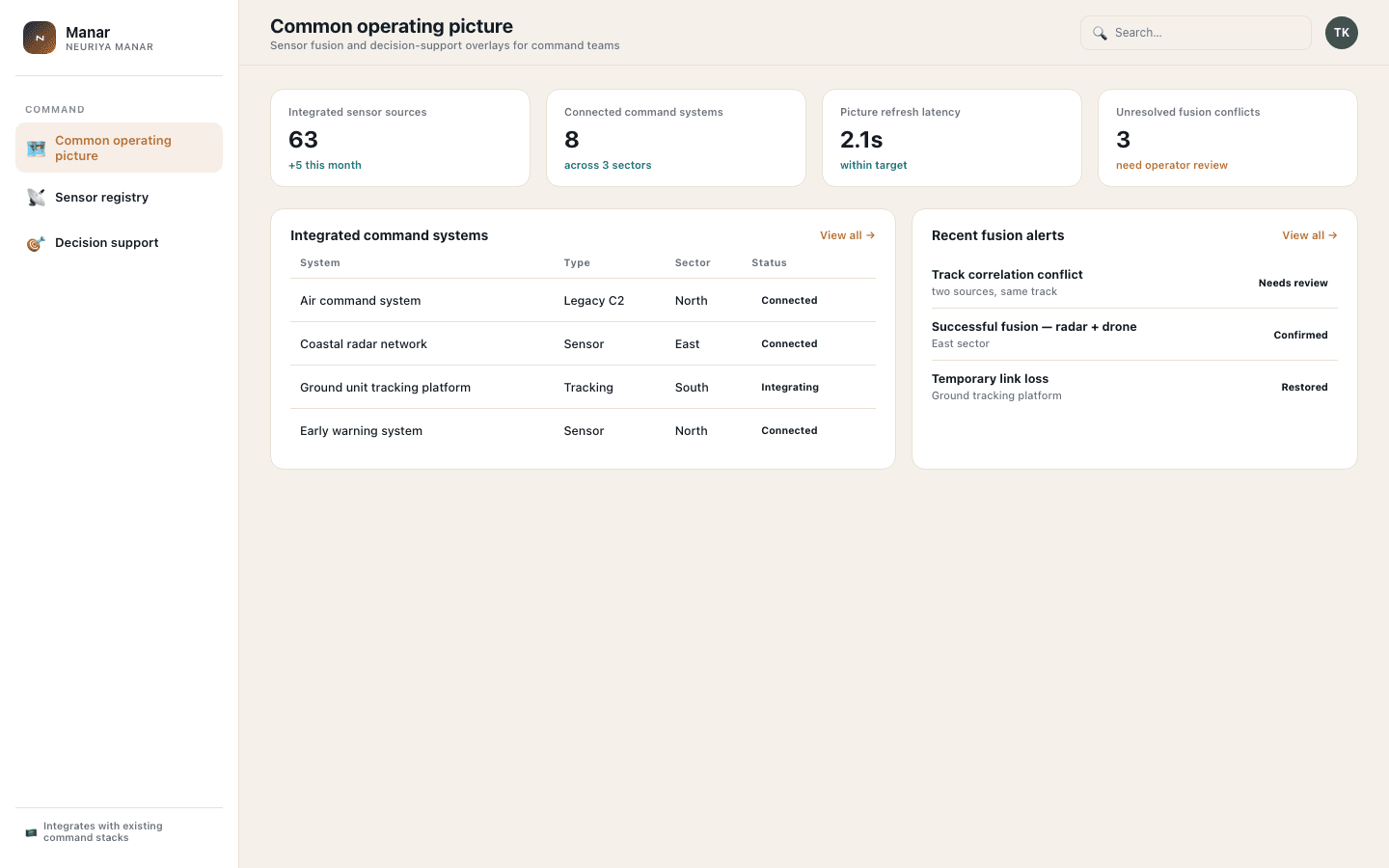Open Successful fusion radar + drone alert

(1134, 335)
